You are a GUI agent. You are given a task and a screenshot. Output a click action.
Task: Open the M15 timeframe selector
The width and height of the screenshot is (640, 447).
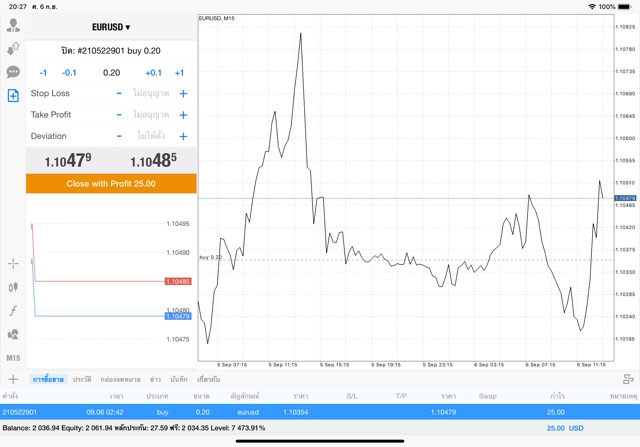click(13, 358)
